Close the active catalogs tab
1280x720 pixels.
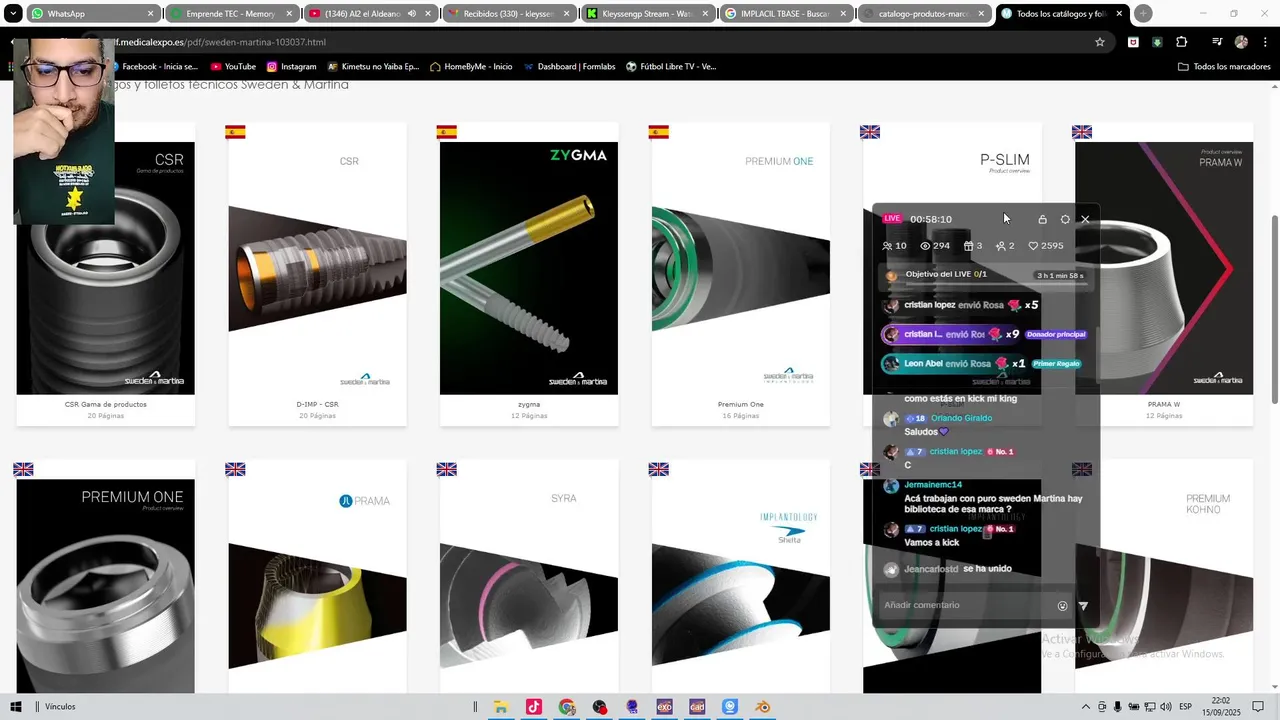(x=1120, y=14)
